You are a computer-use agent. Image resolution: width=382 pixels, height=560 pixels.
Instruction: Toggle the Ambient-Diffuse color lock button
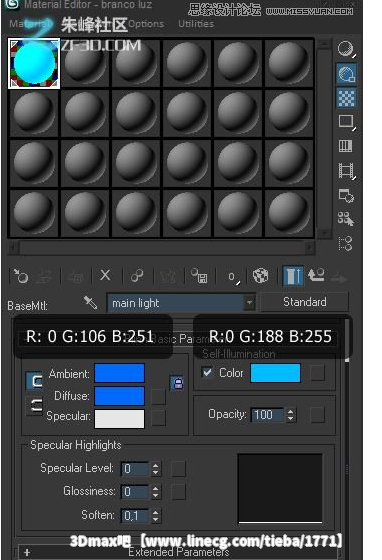35,381
